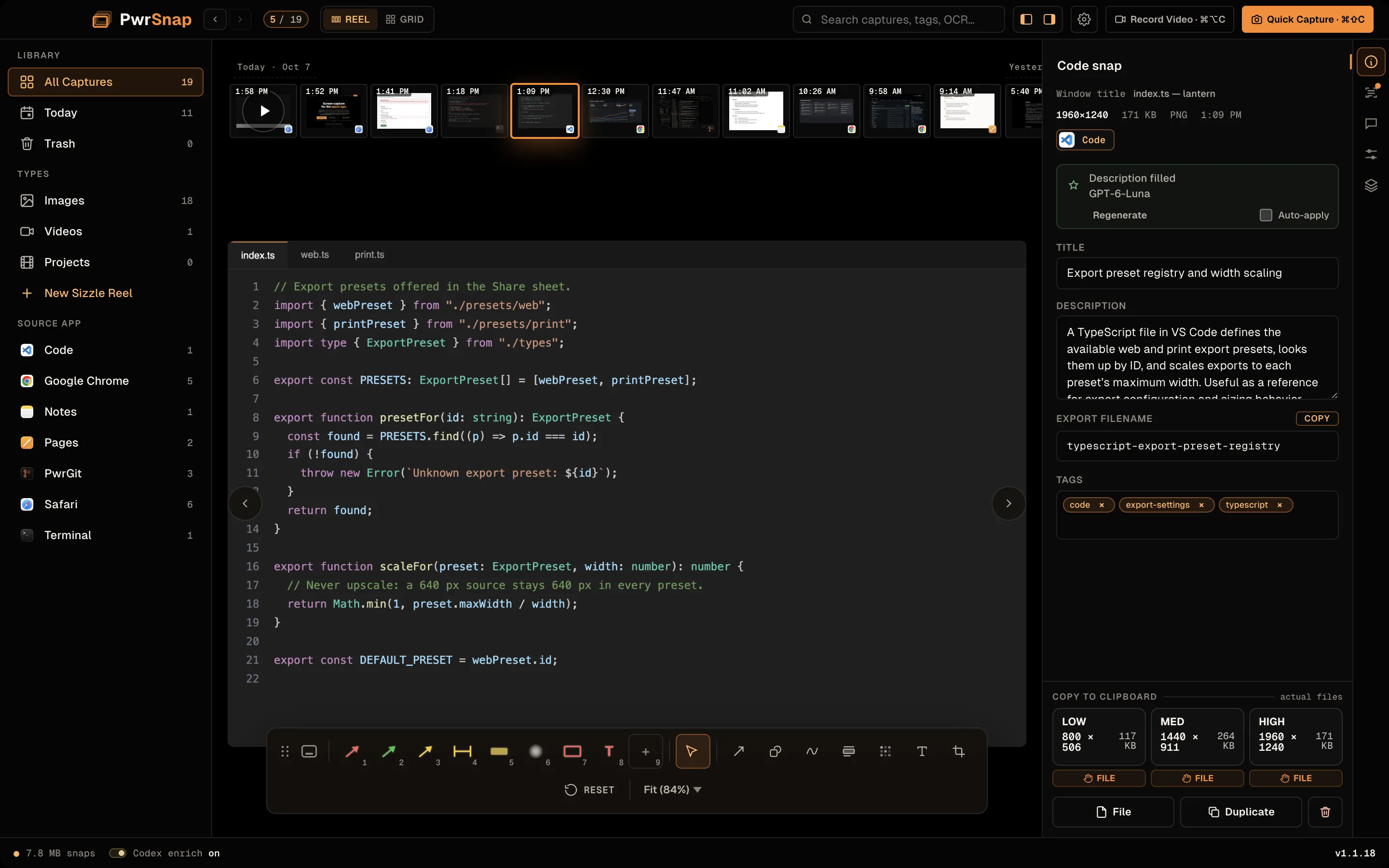Go to next capture with right chevron
The width and height of the screenshot is (1389, 868).
[1008, 503]
